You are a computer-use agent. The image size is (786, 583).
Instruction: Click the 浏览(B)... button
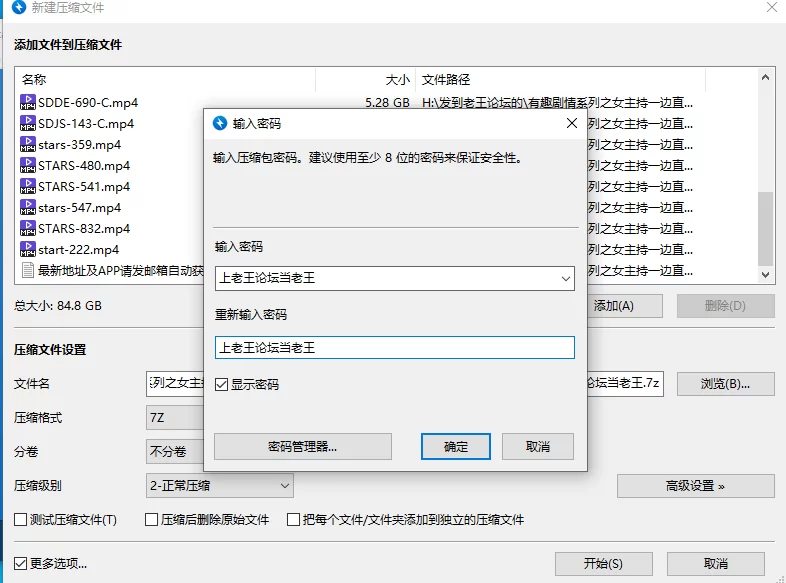coord(725,384)
